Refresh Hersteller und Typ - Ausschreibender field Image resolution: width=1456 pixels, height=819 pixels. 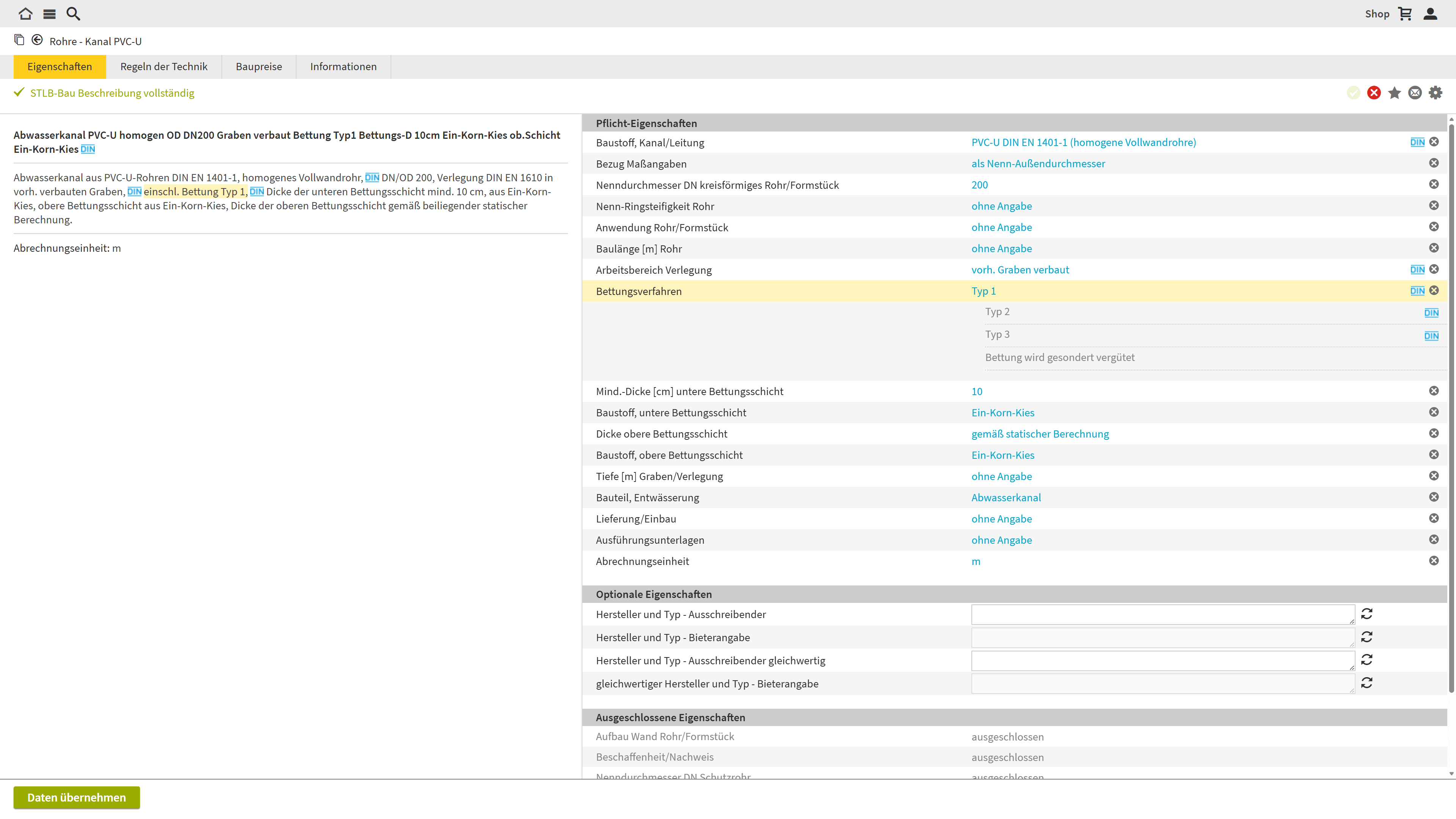tap(1367, 614)
